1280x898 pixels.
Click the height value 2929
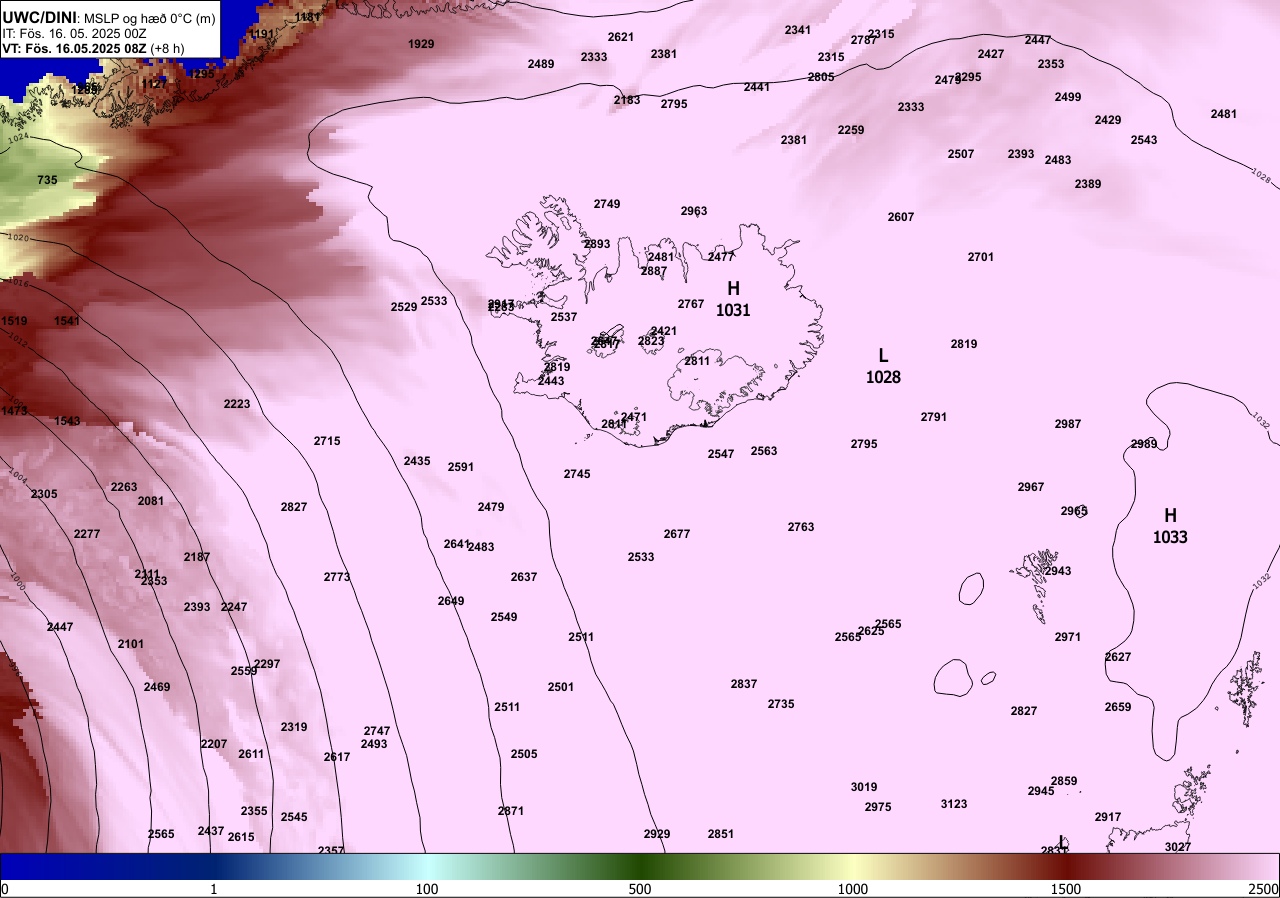click(657, 834)
